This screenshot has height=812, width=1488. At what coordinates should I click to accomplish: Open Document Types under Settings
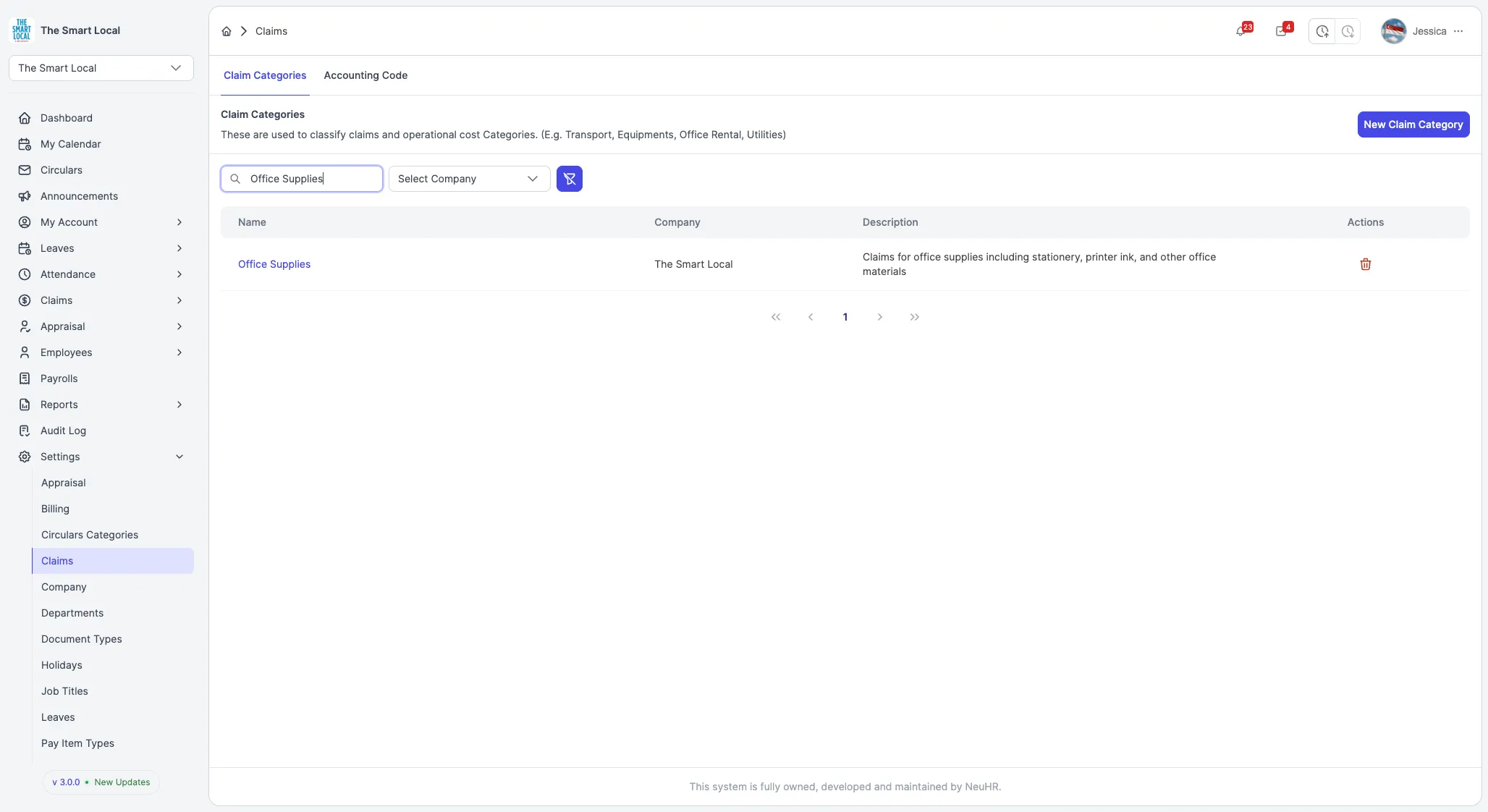click(82, 639)
